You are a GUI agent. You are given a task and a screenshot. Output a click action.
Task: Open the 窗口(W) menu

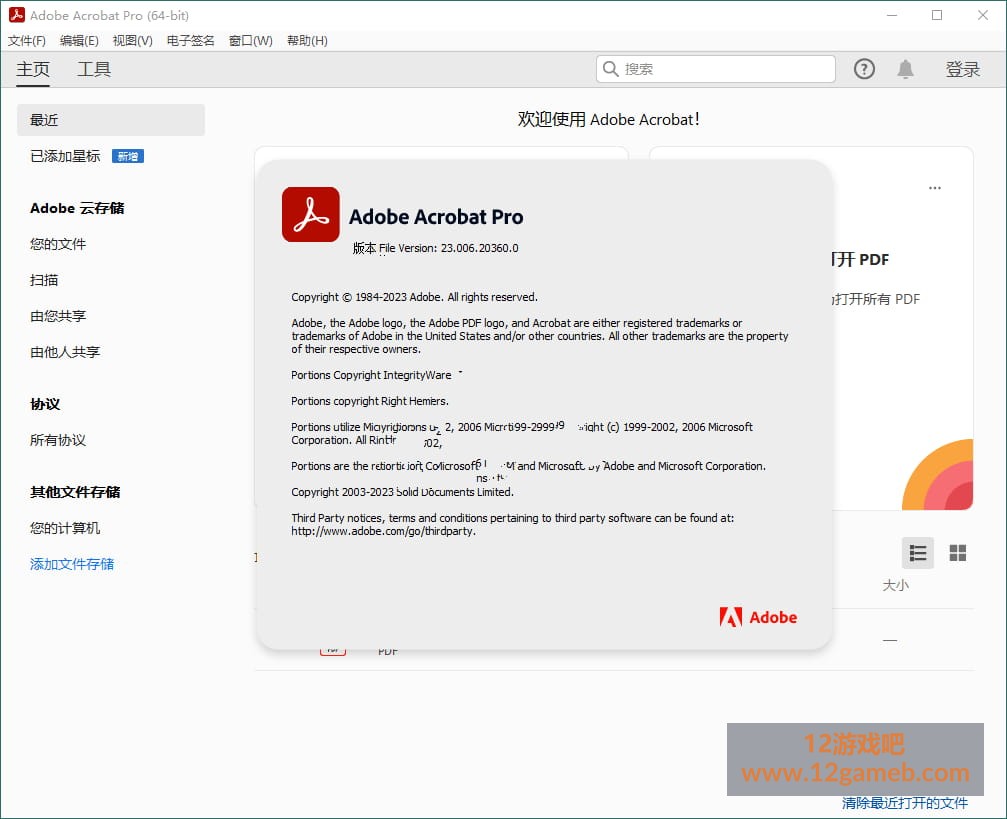pos(250,40)
